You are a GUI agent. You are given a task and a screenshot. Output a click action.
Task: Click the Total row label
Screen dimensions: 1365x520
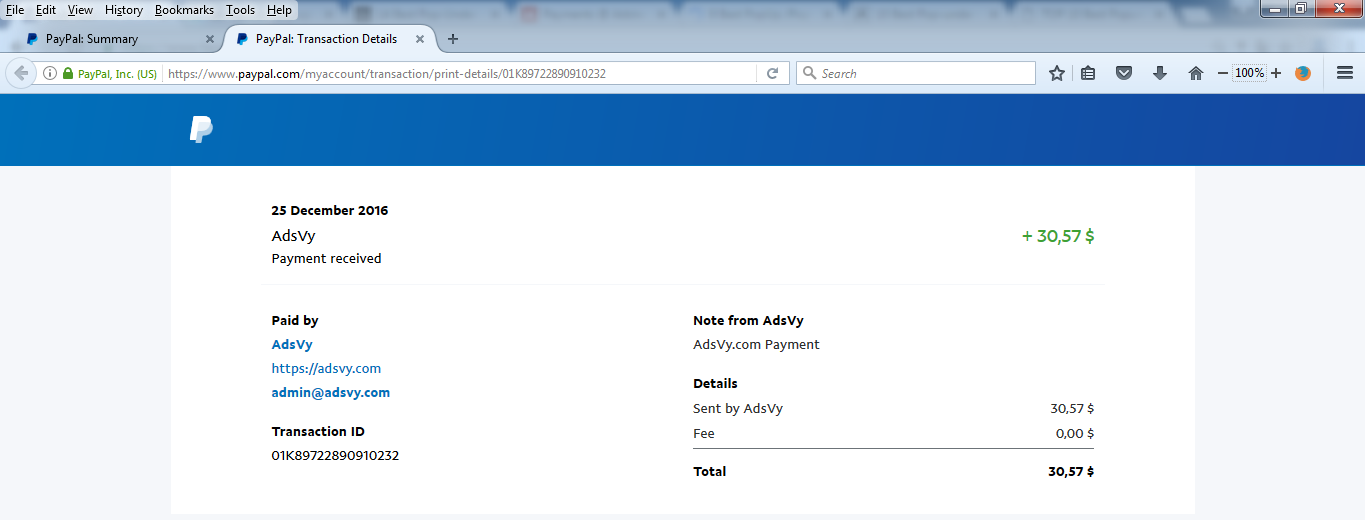[710, 472]
